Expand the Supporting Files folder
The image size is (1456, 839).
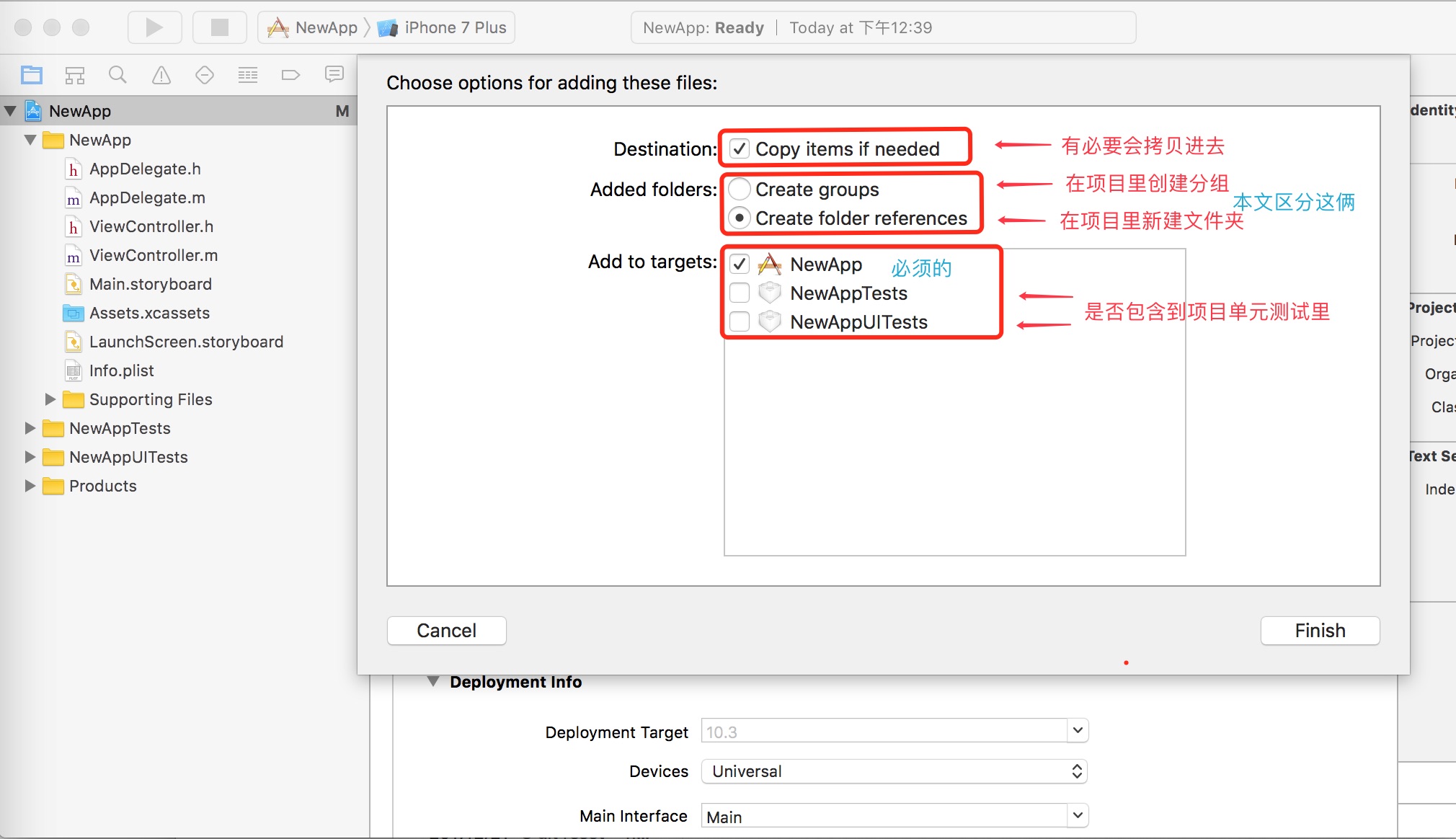[x=50, y=399]
